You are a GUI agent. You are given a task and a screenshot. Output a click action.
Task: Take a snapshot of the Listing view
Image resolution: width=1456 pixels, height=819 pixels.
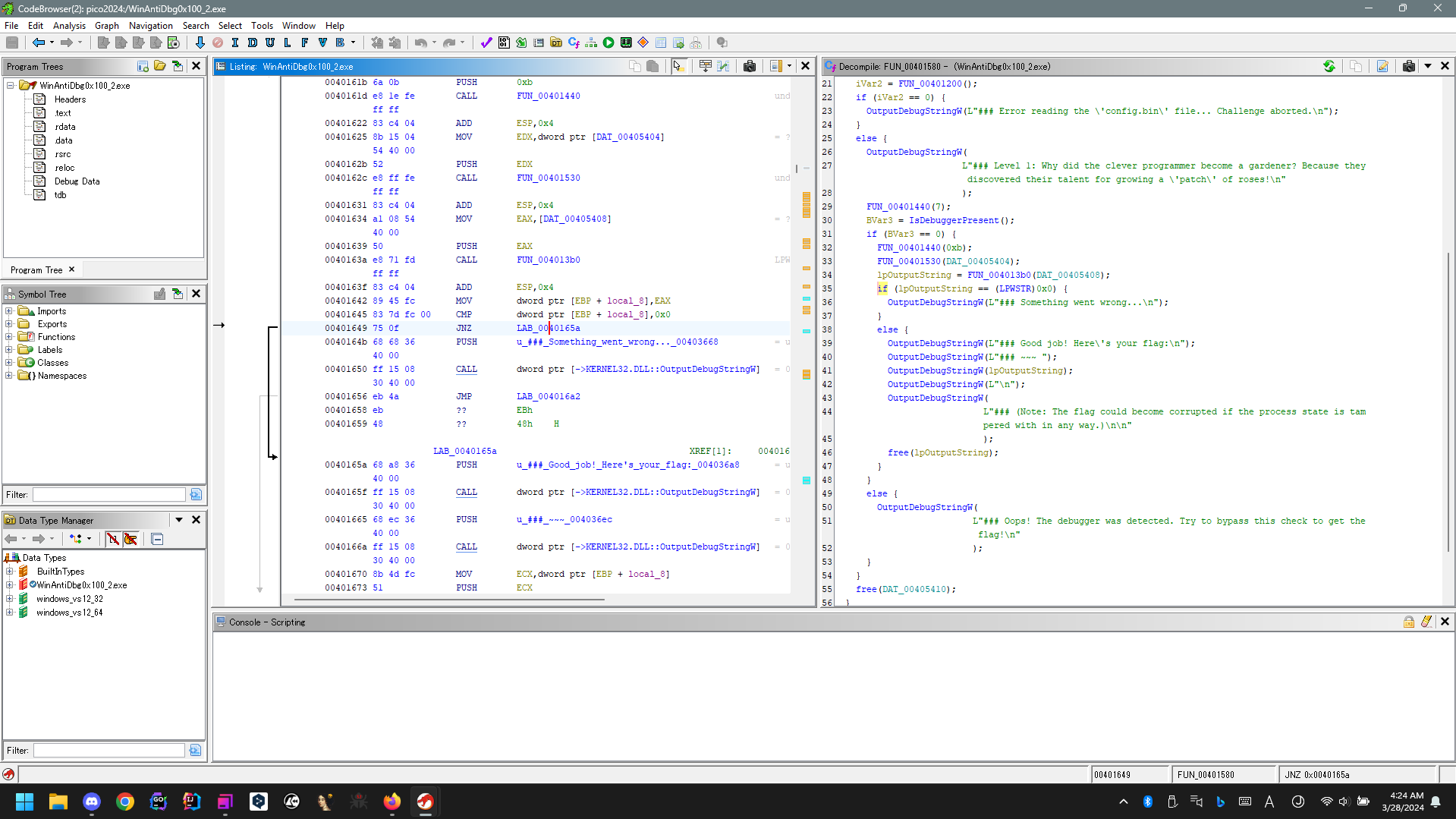(x=750, y=67)
